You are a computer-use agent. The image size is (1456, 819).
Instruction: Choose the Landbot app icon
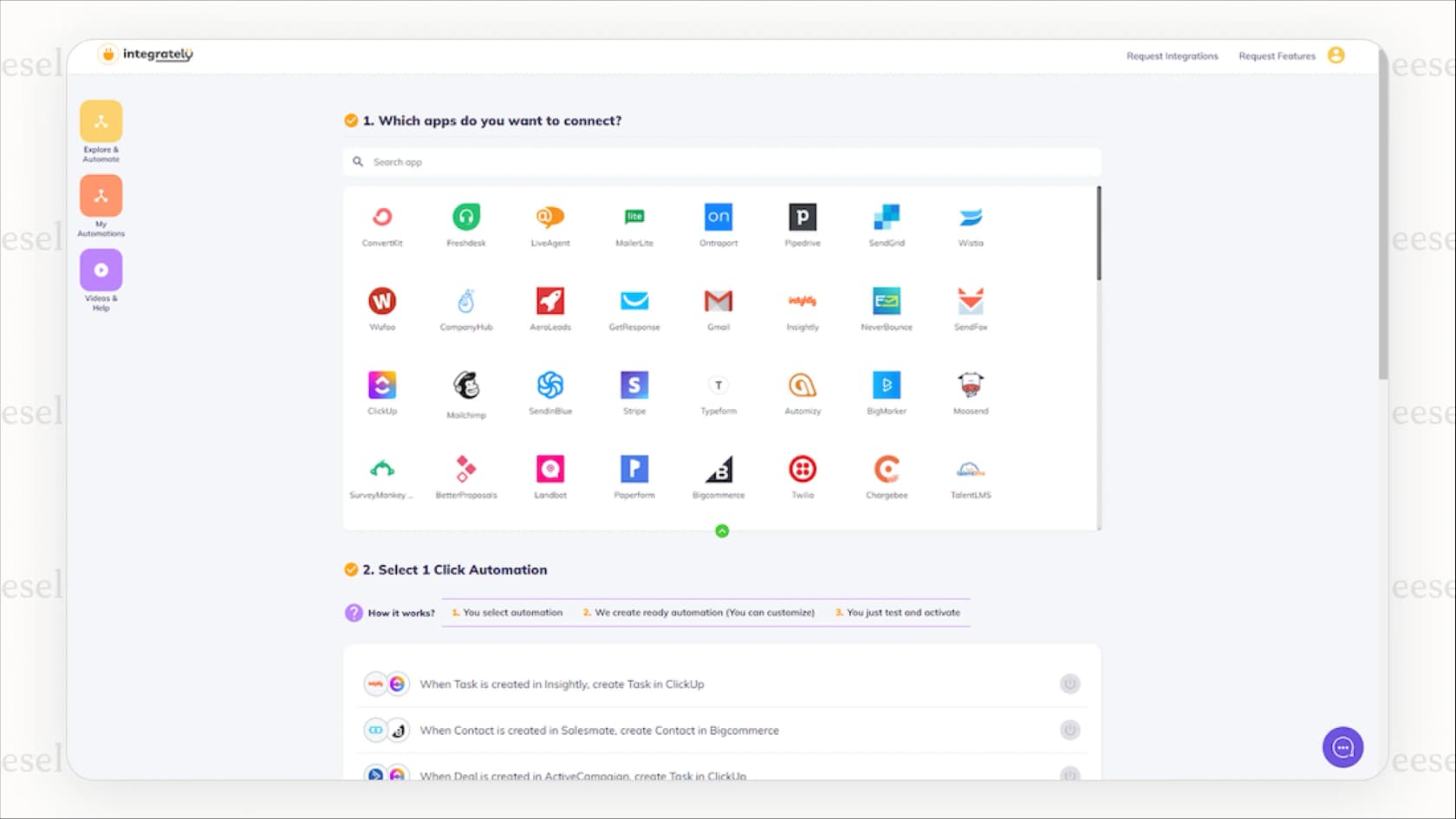pos(550,469)
